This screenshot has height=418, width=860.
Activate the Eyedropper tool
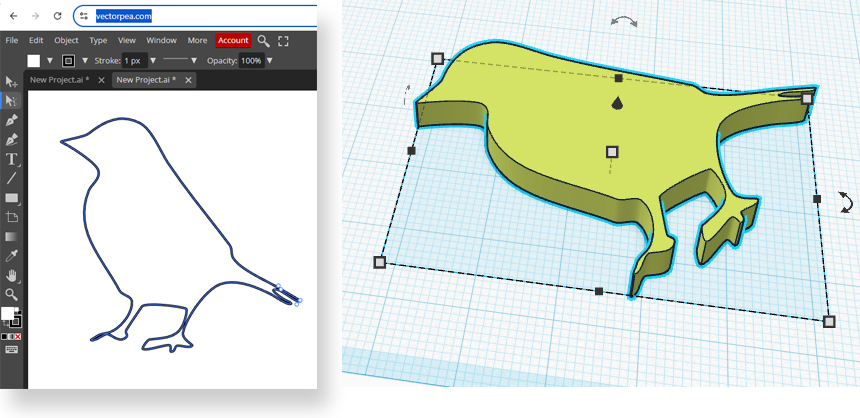(x=12, y=256)
